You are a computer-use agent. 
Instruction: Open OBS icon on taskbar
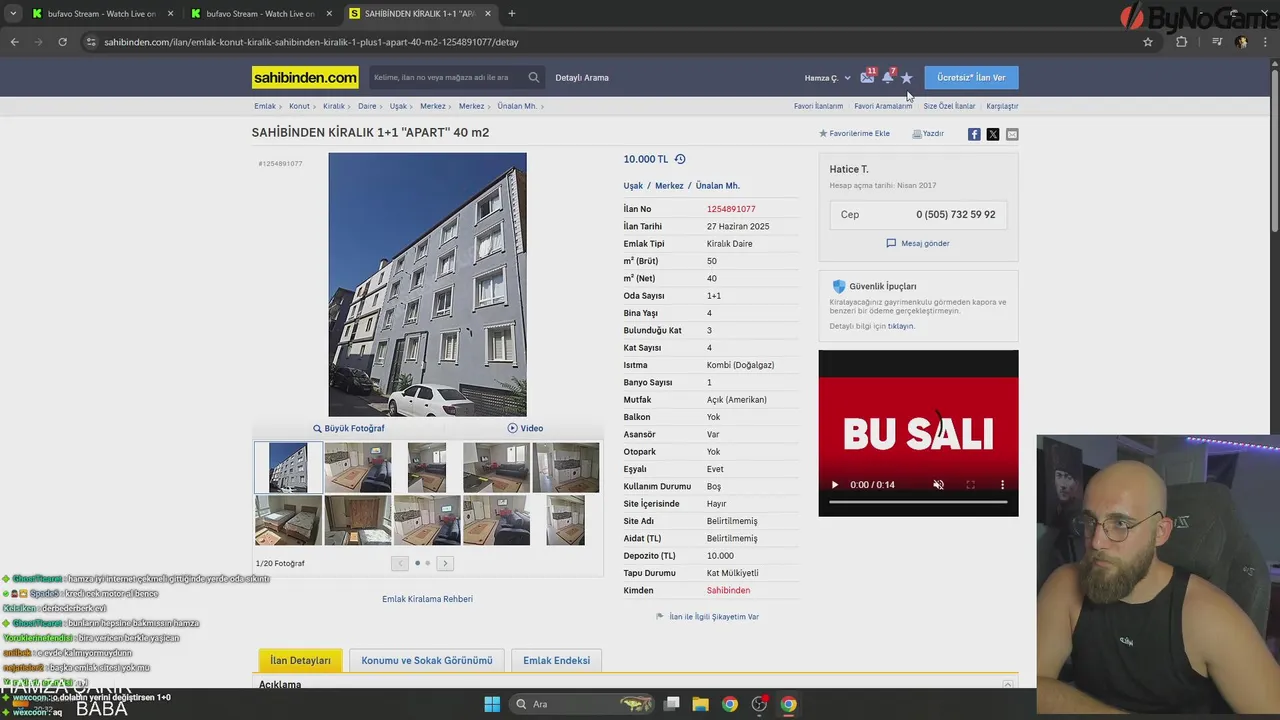pos(759,704)
